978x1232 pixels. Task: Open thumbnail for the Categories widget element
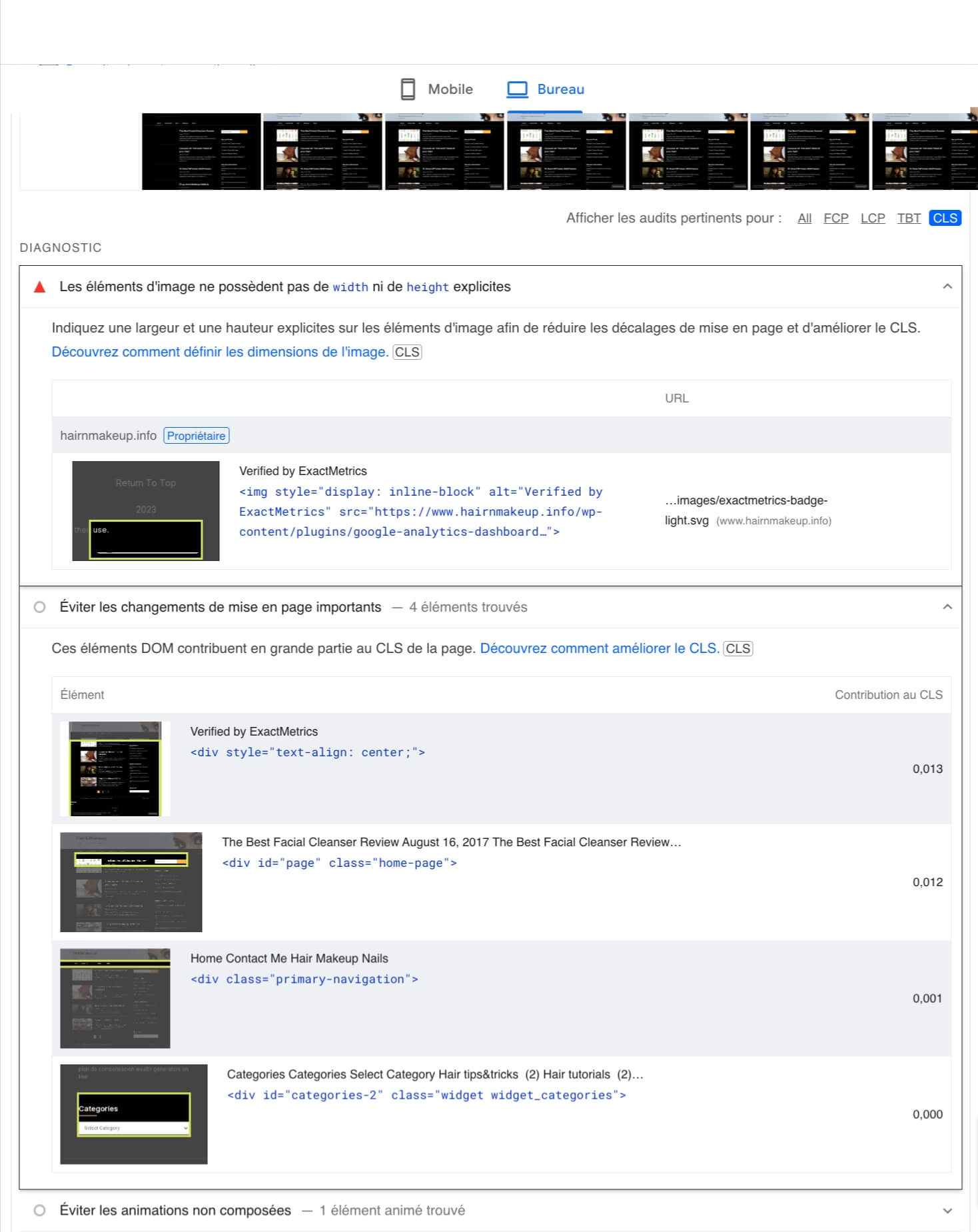[134, 1114]
